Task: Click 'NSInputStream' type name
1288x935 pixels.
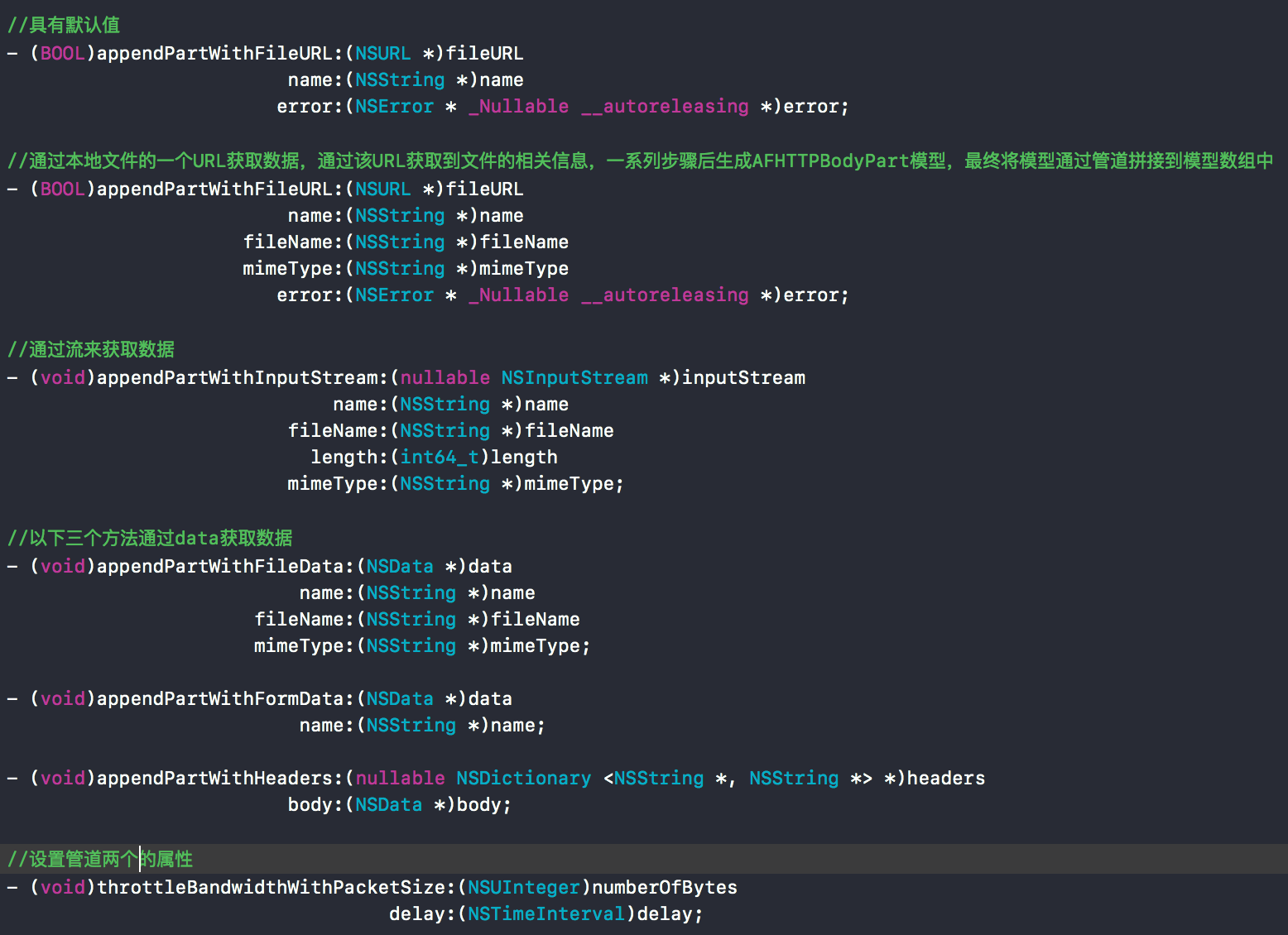Action: (574, 377)
